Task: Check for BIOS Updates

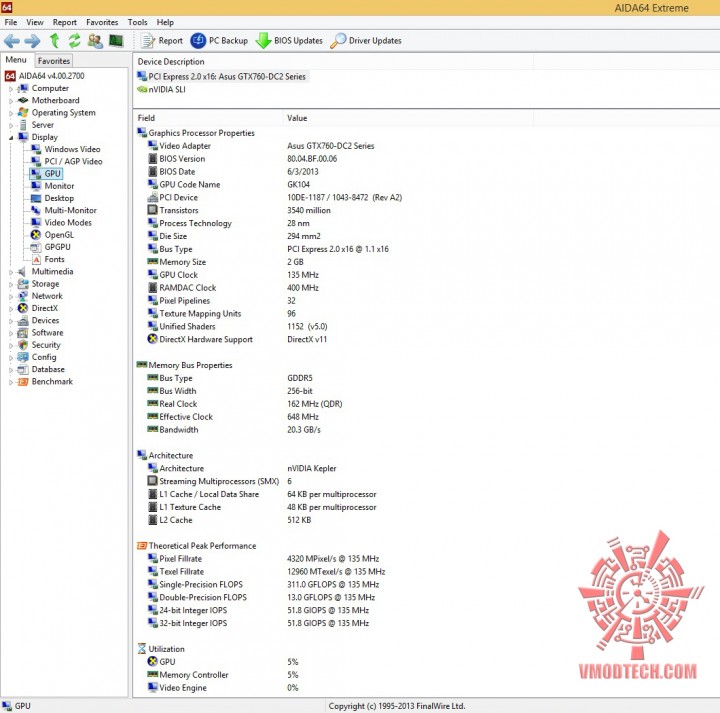Action: coord(289,41)
